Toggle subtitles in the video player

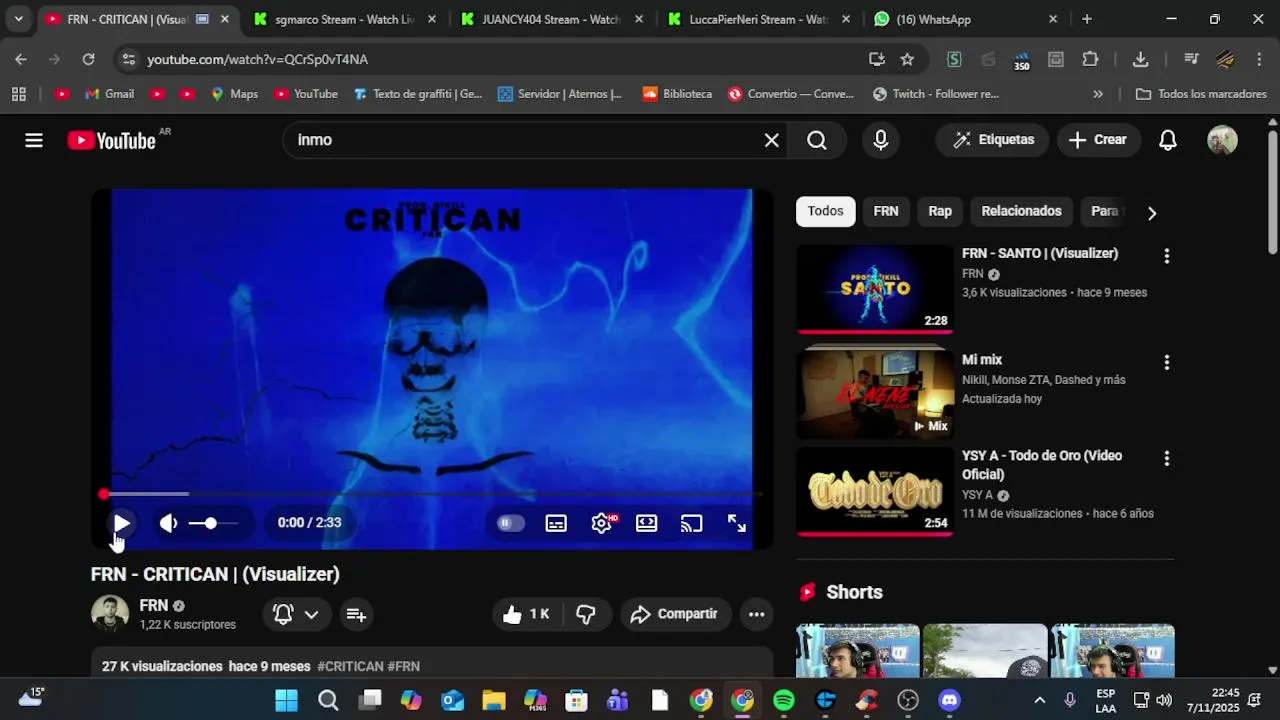tap(556, 523)
